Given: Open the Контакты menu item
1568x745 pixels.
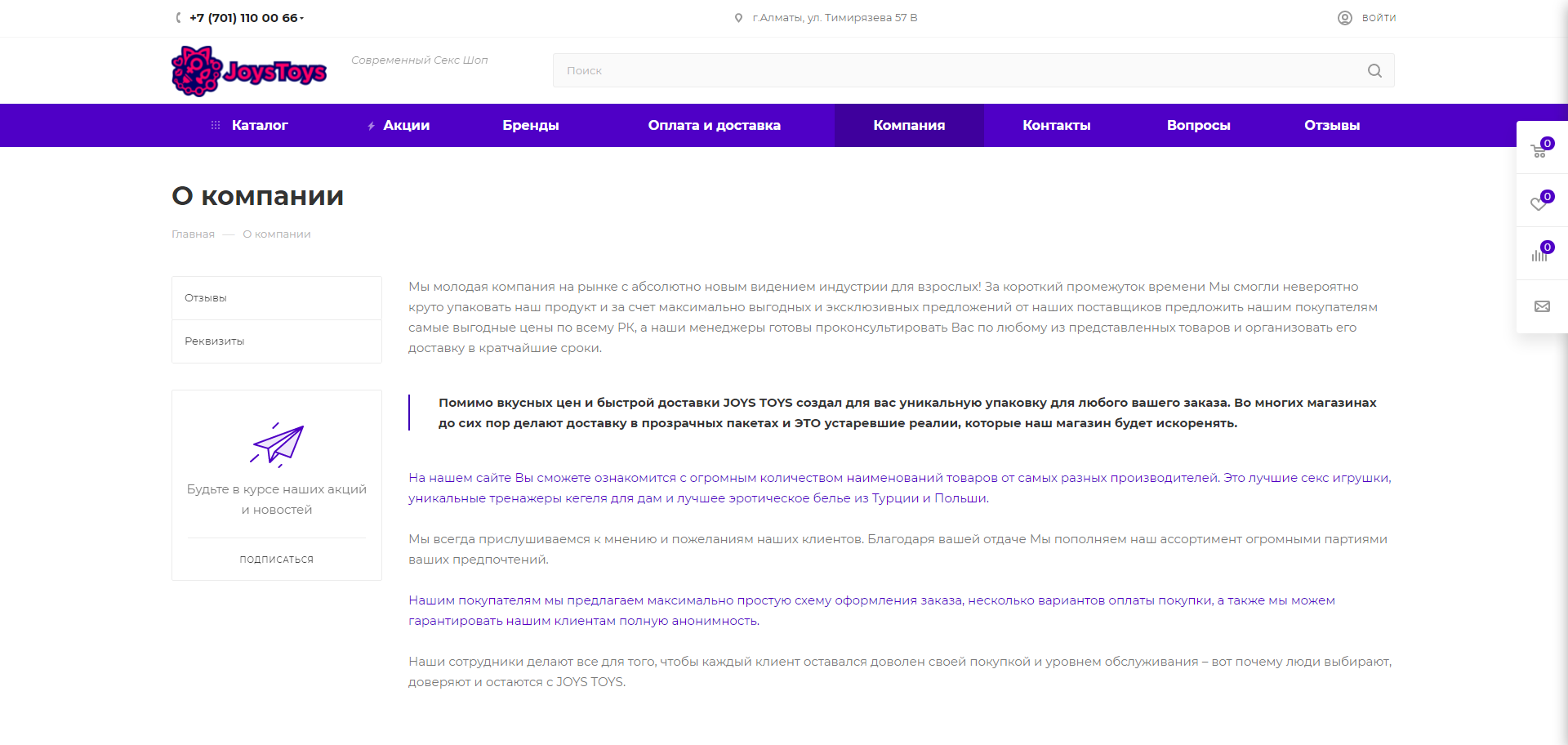Looking at the screenshot, I should [x=1057, y=125].
